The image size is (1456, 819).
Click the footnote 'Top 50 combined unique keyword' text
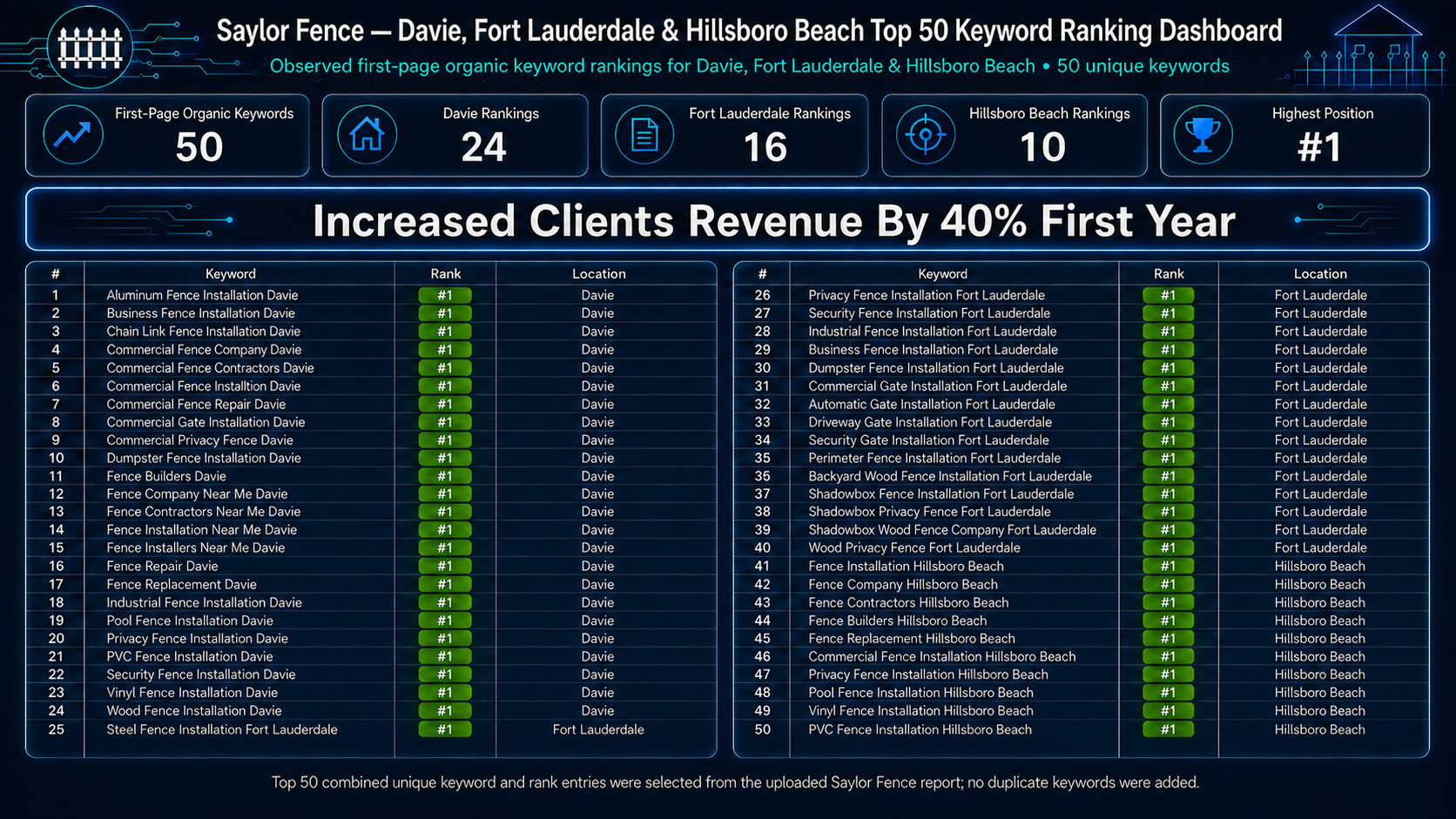[x=735, y=782]
